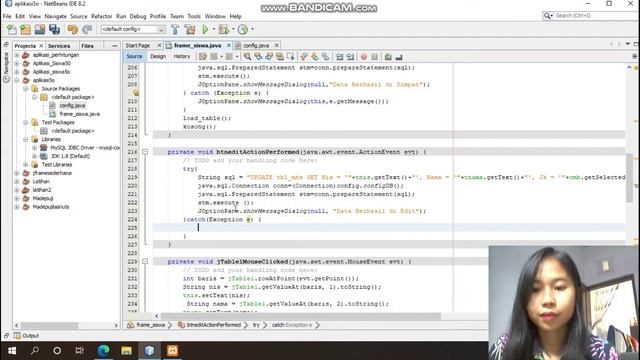Collapse the jTable1MouseClicked method fold
The image size is (640, 360).
(x=145, y=262)
